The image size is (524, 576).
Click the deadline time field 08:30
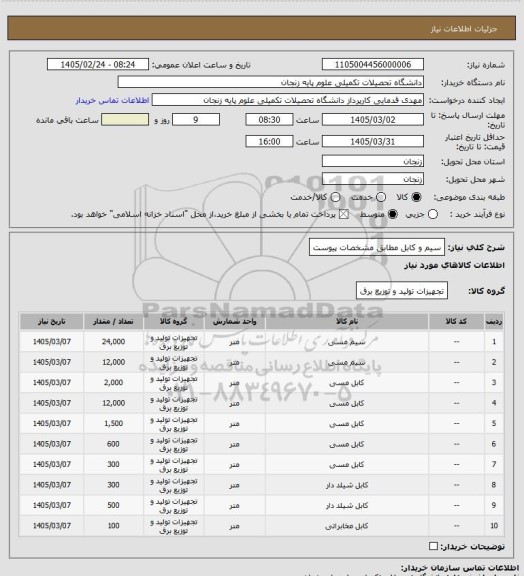269,120
